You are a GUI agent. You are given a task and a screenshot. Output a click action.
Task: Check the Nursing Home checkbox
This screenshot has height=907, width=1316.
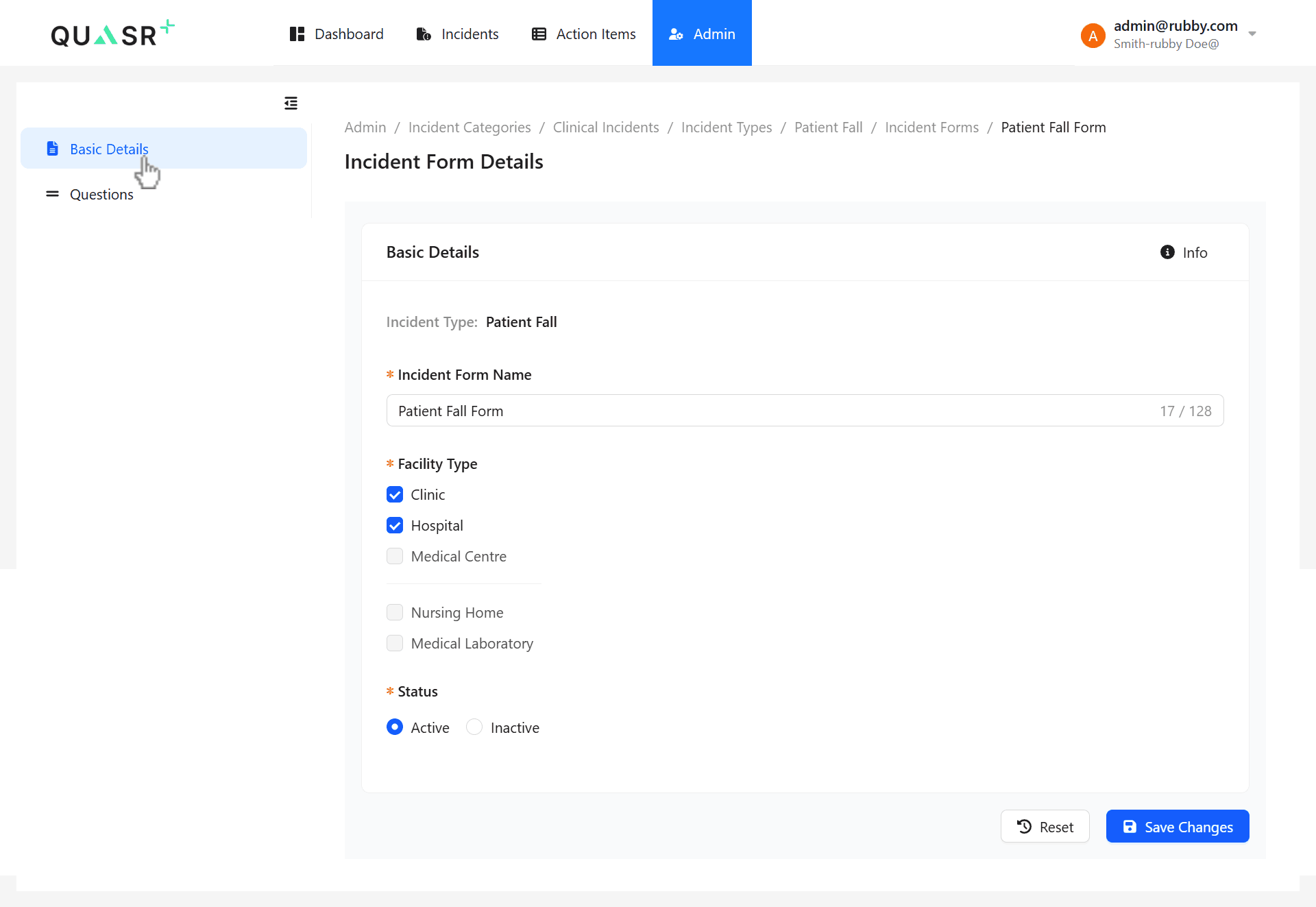(x=395, y=612)
